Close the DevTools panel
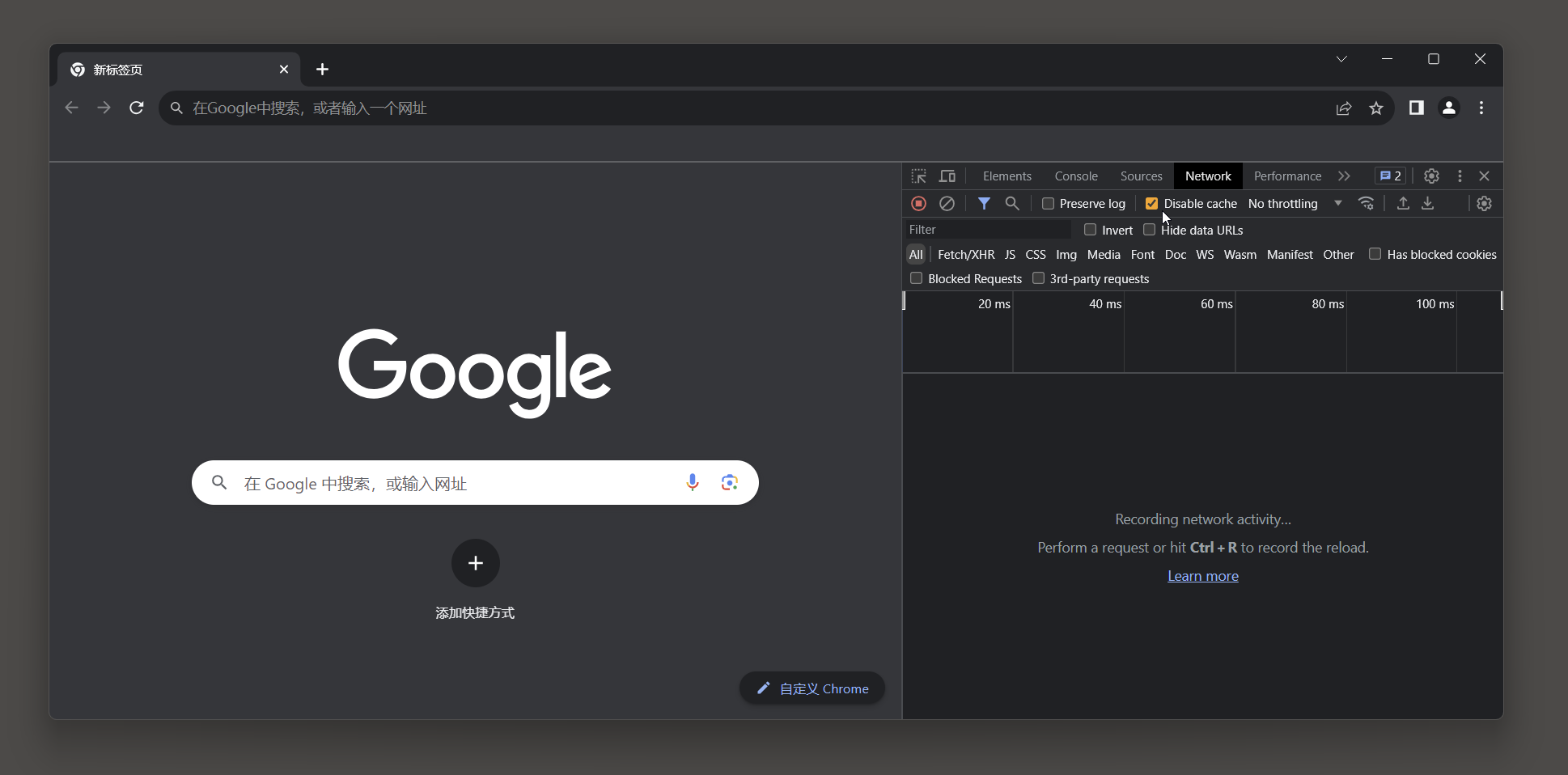 [x=1485, y=176]
